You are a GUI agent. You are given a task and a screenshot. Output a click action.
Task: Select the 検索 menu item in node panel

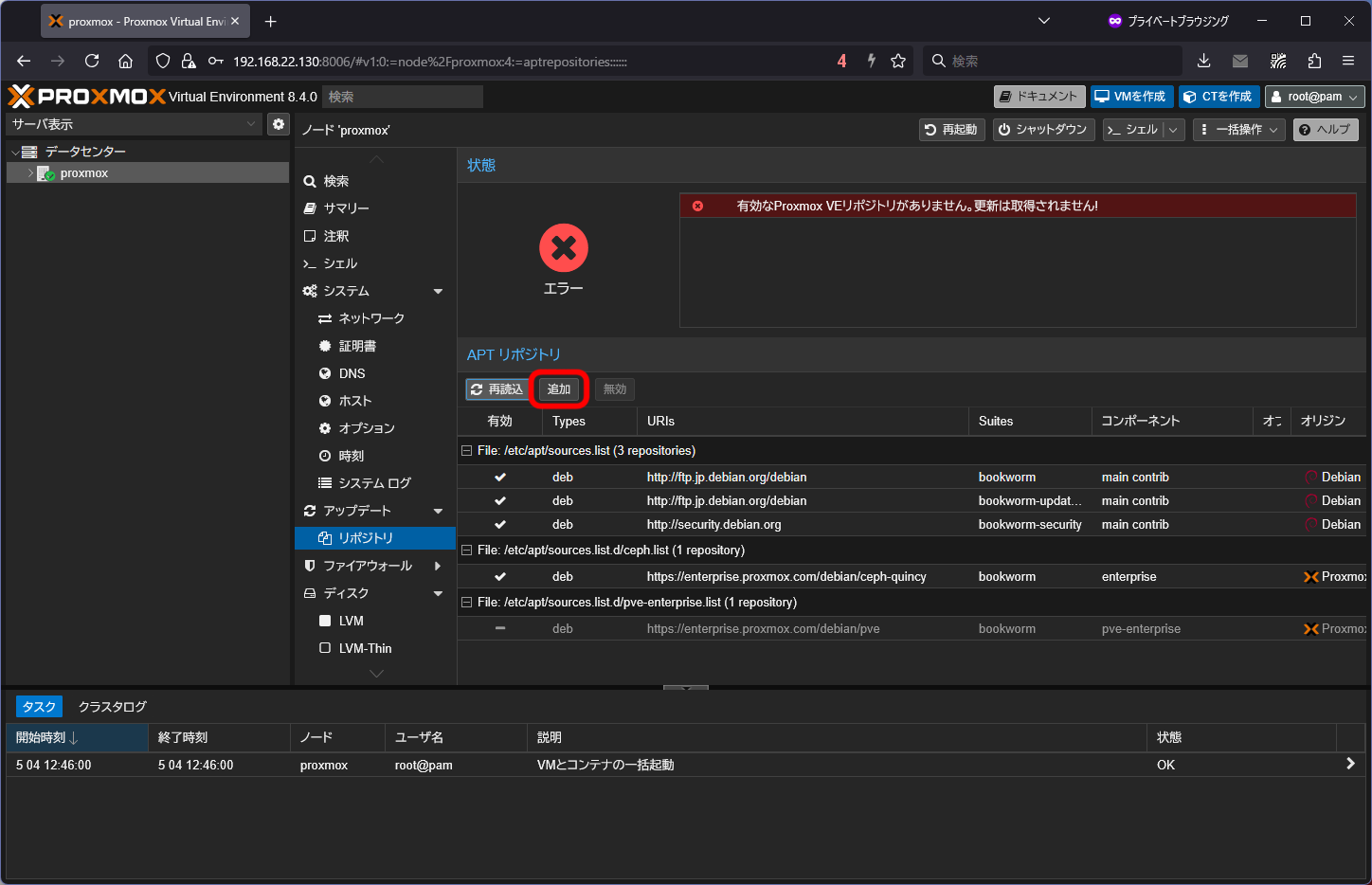[x=375, y=181]
